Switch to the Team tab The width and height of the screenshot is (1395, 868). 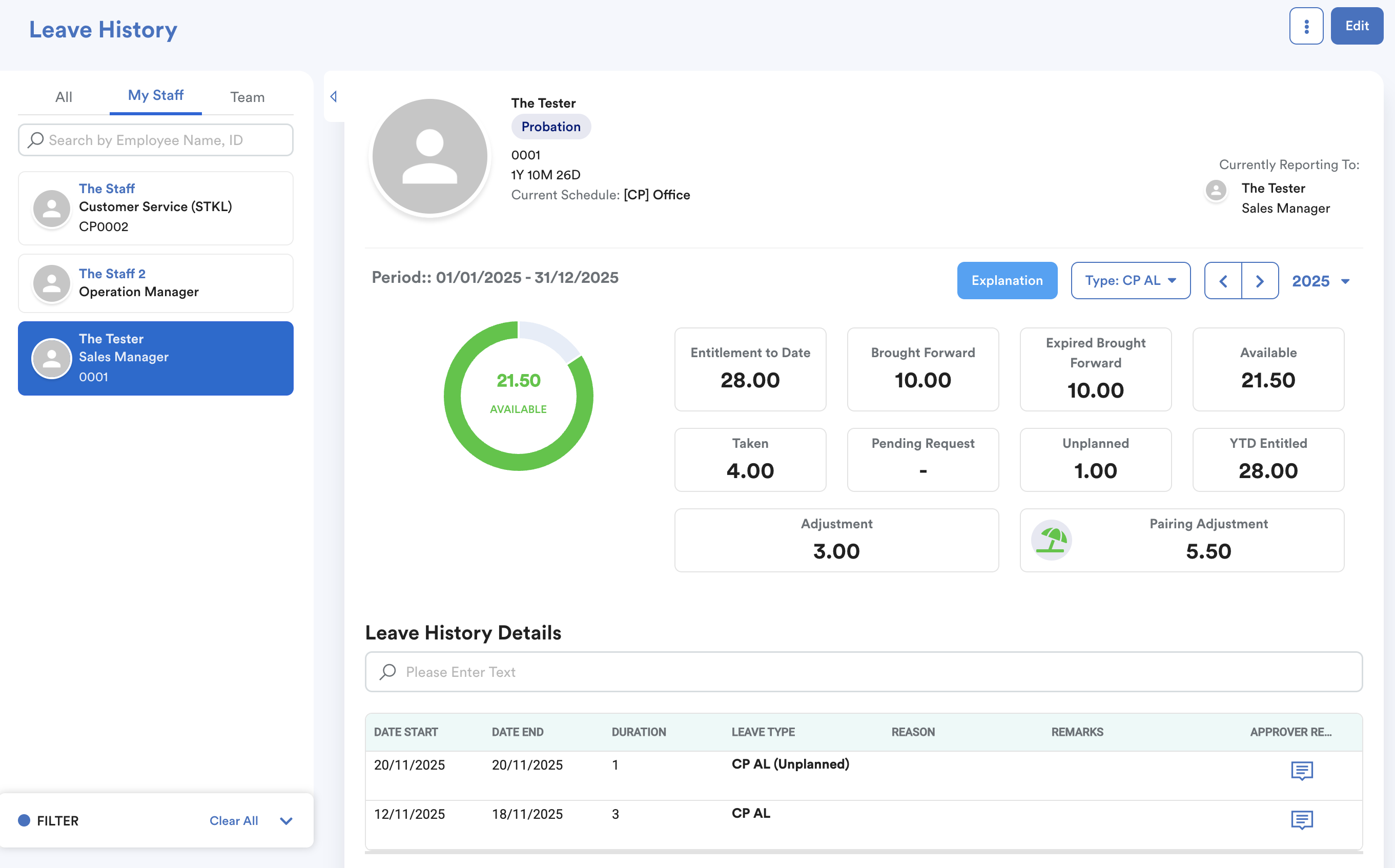[248, 97]
